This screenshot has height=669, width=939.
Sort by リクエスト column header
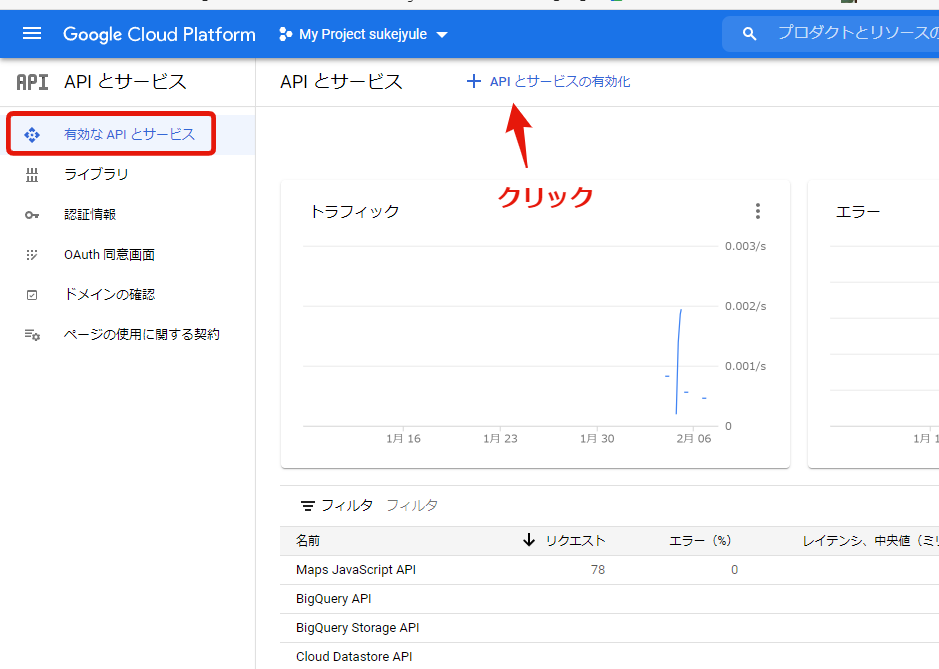click(575, 541)
